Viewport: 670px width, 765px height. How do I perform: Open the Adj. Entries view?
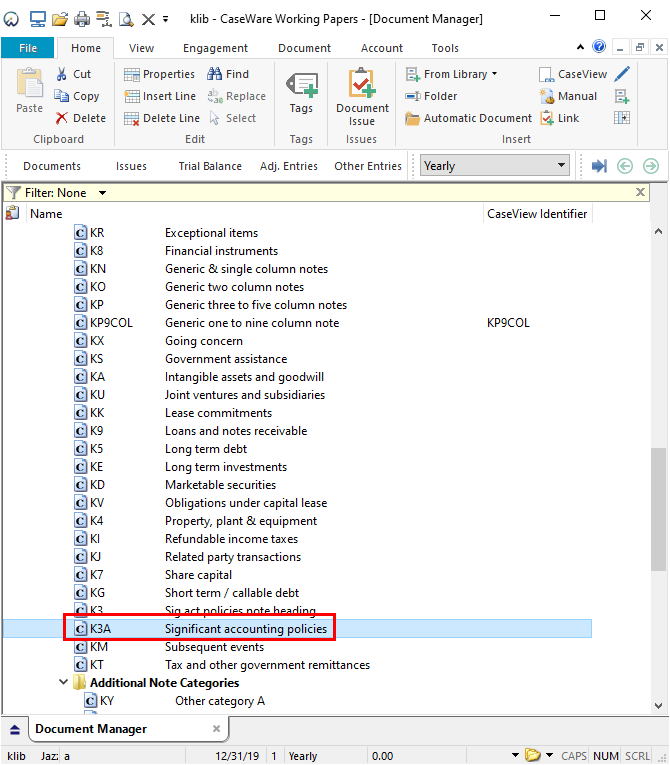pos(288,166)
